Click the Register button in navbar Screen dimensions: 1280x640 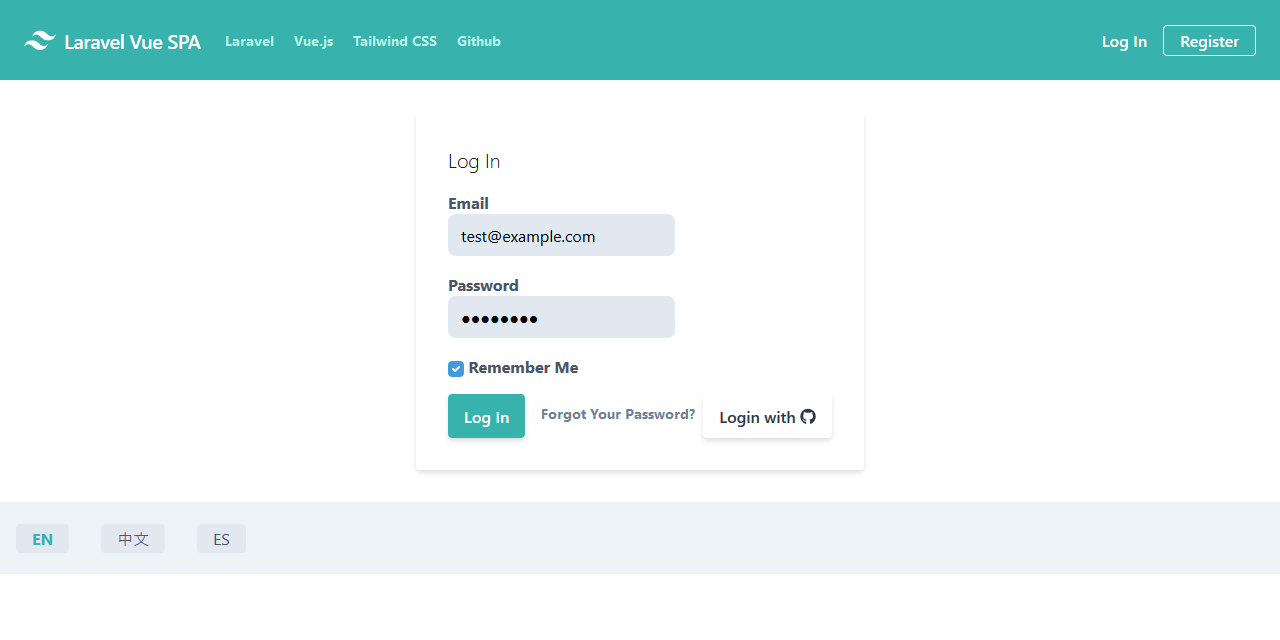[x=1209, y=40]
